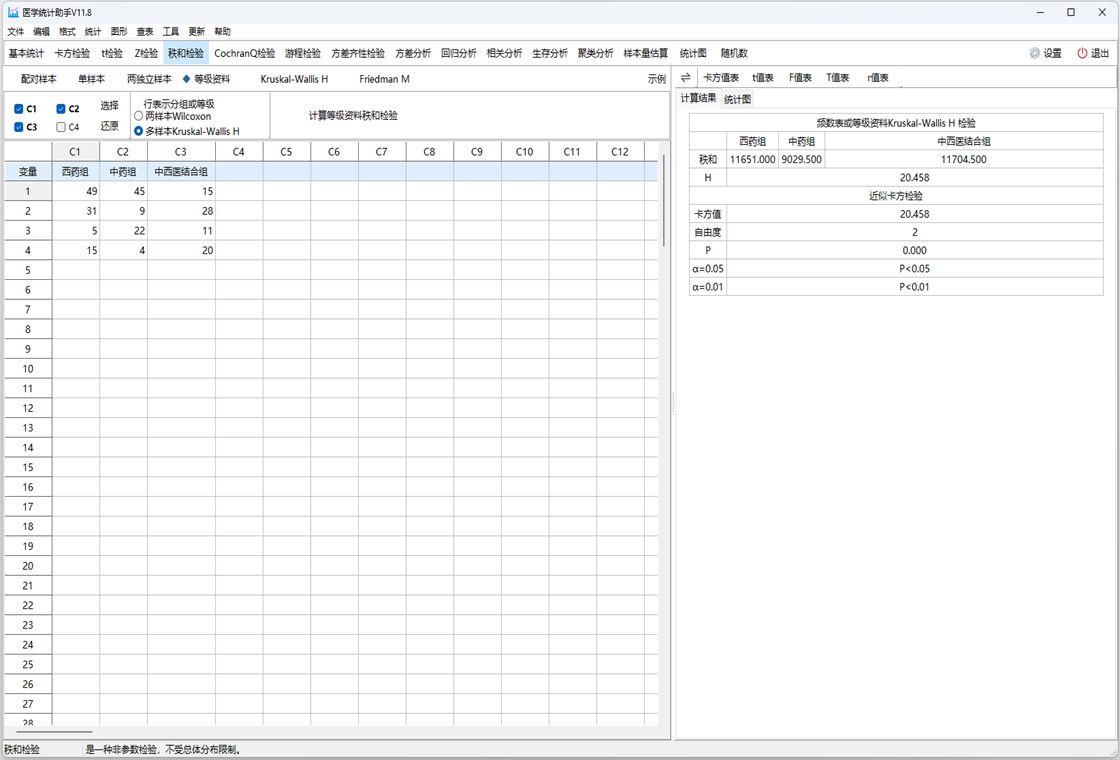1120x760 pixels.
Task: Choose the 配对样本 sub-option
Action: pyautogui.click(x=39, y=79)
